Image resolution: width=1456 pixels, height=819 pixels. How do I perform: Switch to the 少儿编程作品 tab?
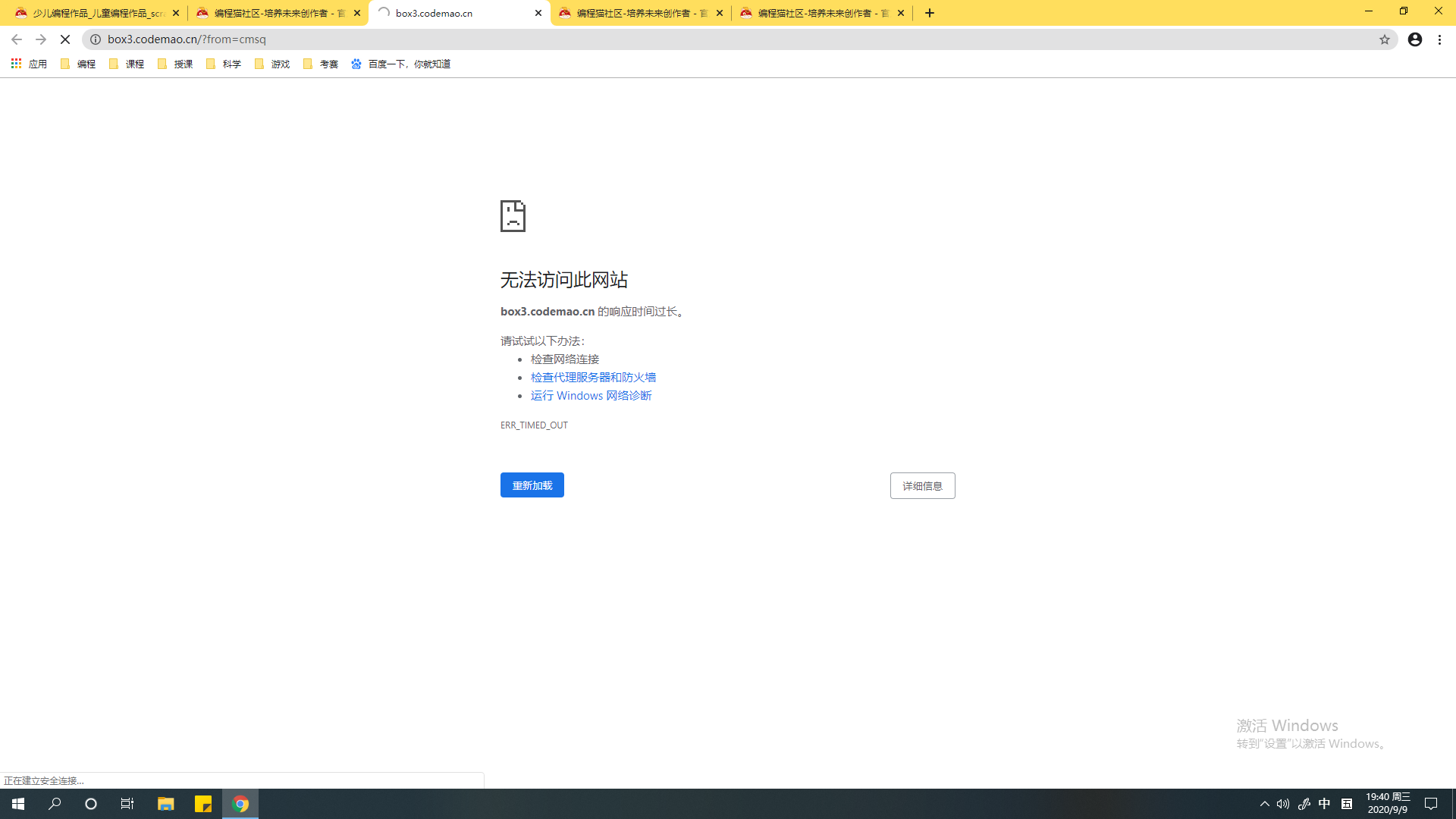tap(96, 13)
